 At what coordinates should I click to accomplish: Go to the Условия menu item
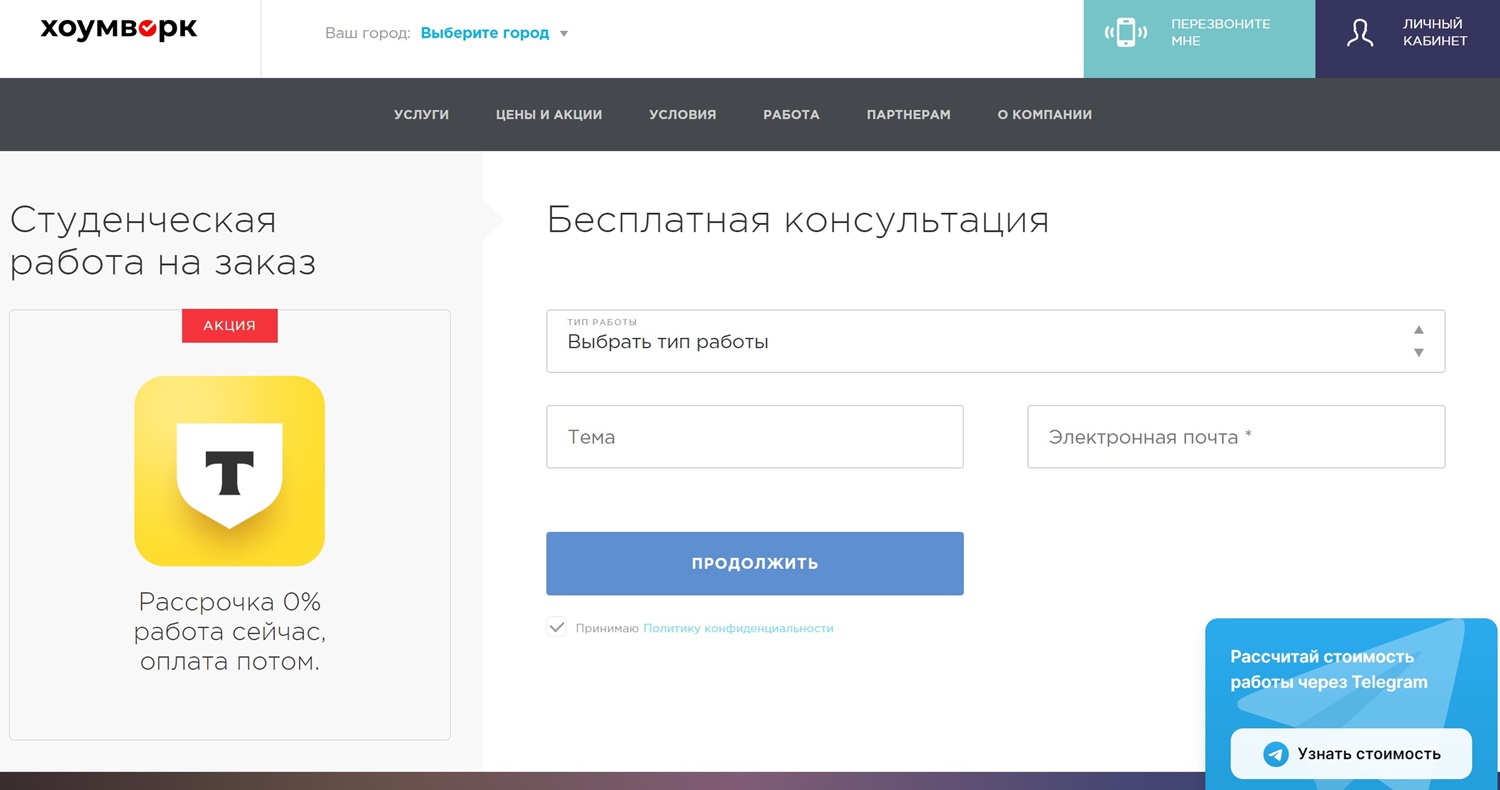682,115
